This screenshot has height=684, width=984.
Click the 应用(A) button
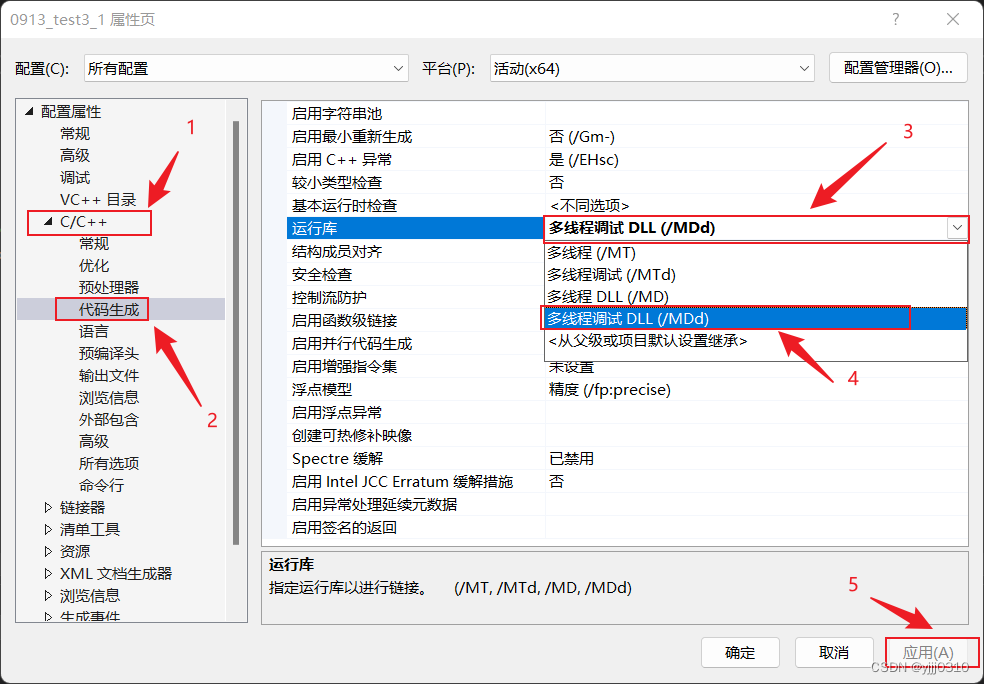coord(928,652)
